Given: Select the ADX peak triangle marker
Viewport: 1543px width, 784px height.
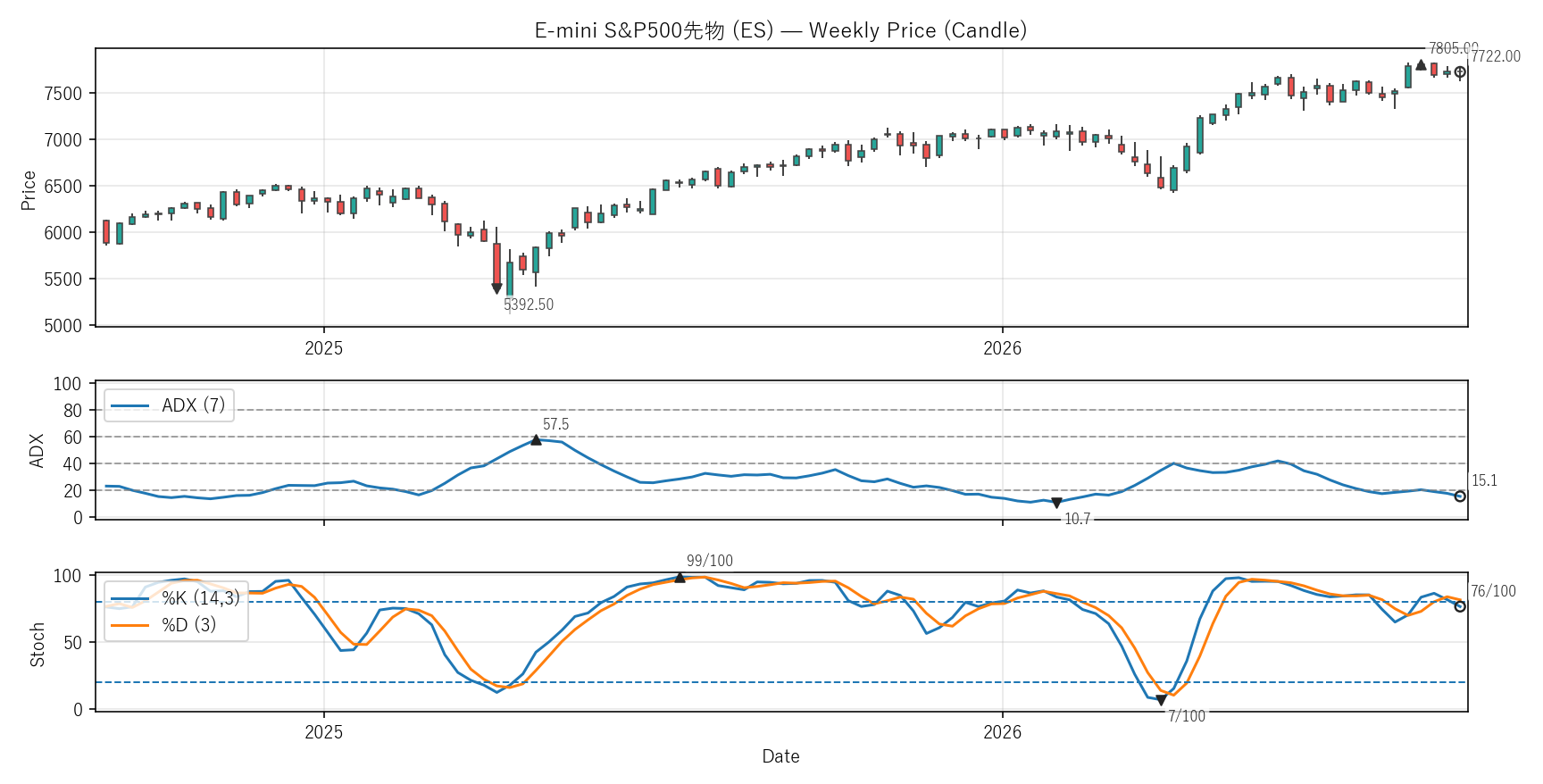Looking at the screenshot, I should coord(536,439).
